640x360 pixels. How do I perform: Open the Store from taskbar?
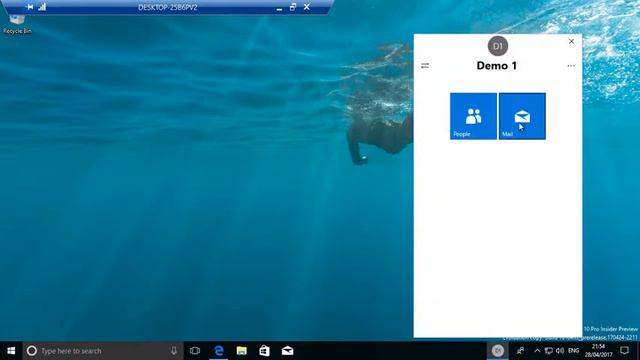click(x=264, y=351)
